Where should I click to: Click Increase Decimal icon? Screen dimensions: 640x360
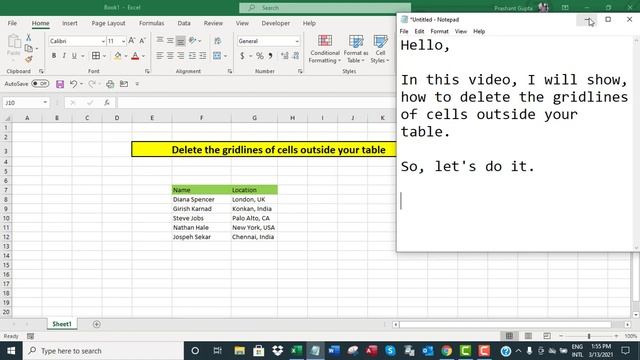coord(284,56)
